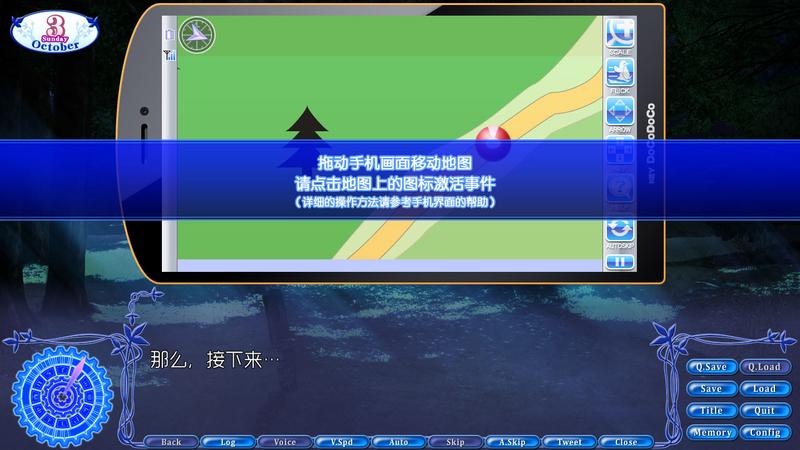The image size is (800, 450).
Task: Open the Save menu
Action: click(x=711, y=389)
